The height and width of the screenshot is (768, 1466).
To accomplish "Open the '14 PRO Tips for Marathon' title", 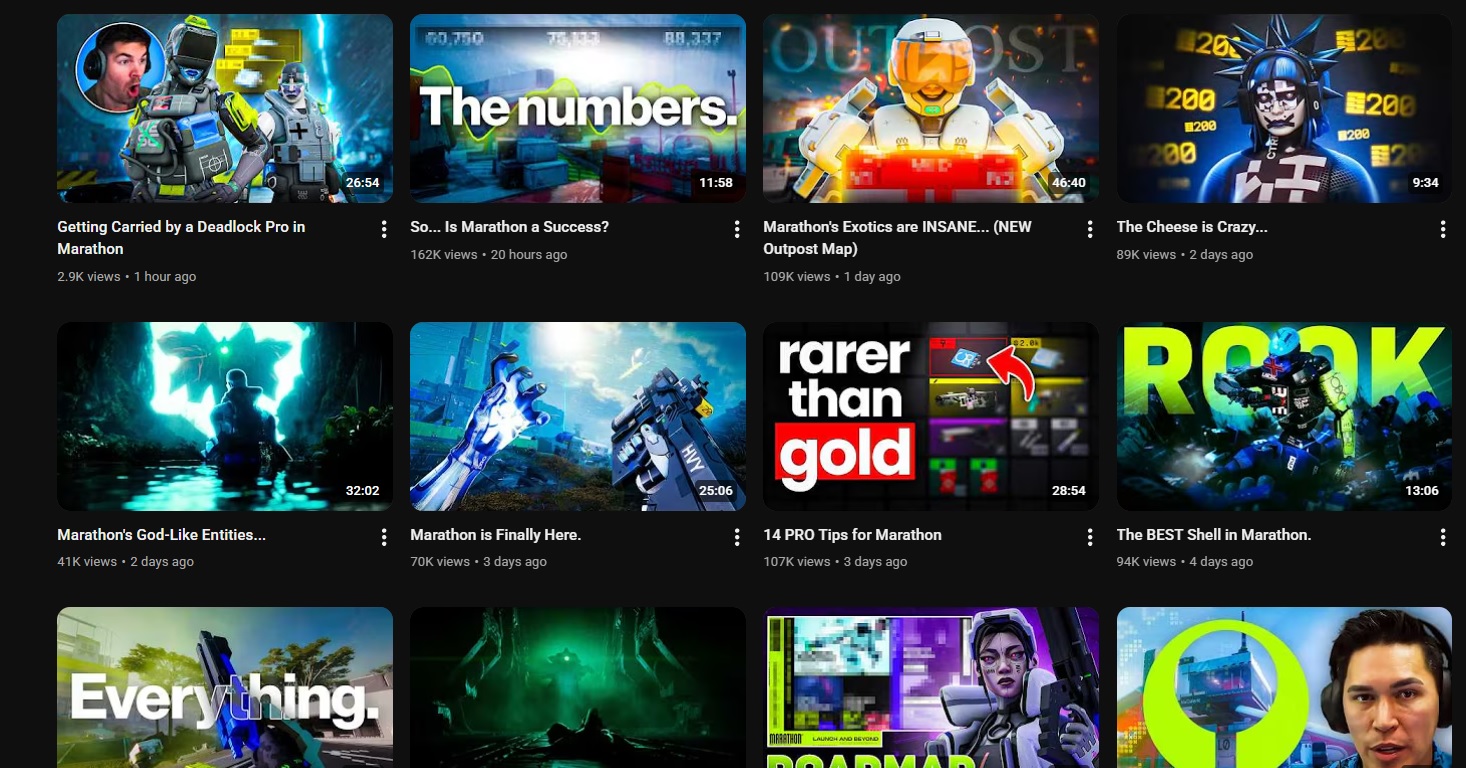I will (852, 535).
